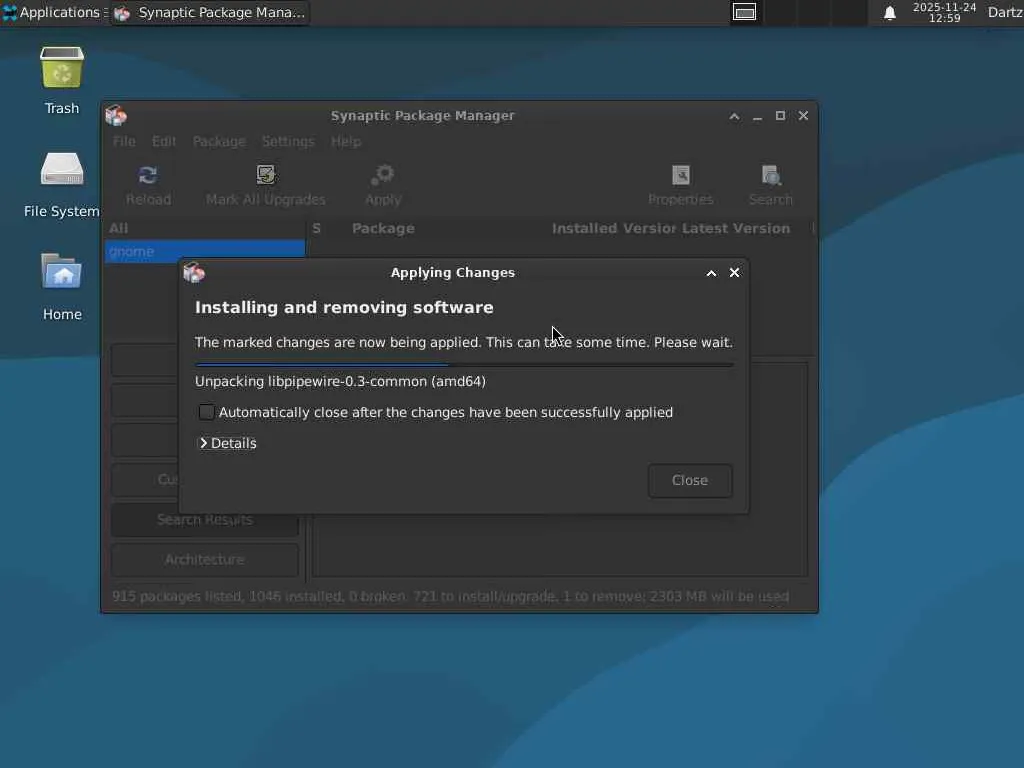Screen dimensions: 1024x768
Task: Open the Trash desktop icon
Action: [62, 67]
